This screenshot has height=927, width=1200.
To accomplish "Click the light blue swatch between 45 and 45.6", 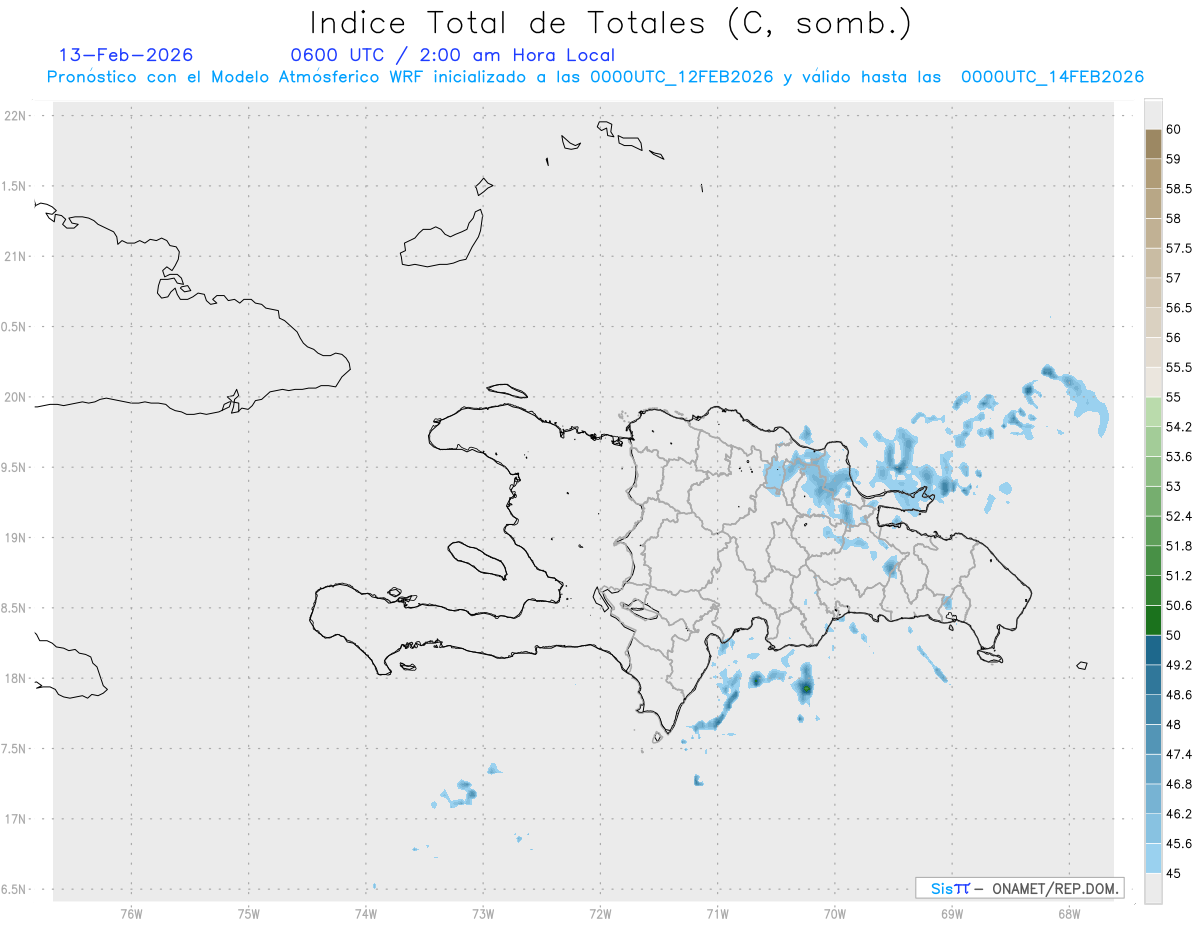I will [x=1153, y=858].
